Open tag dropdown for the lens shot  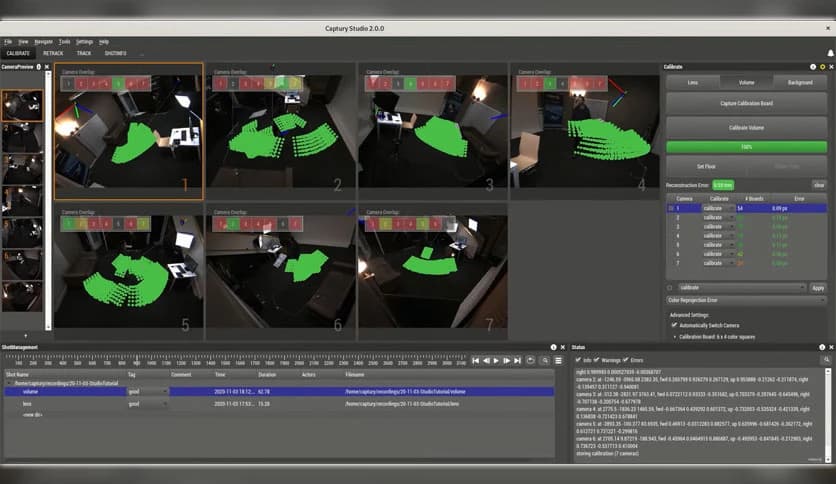pyautogui.click(x=147, y=404)
